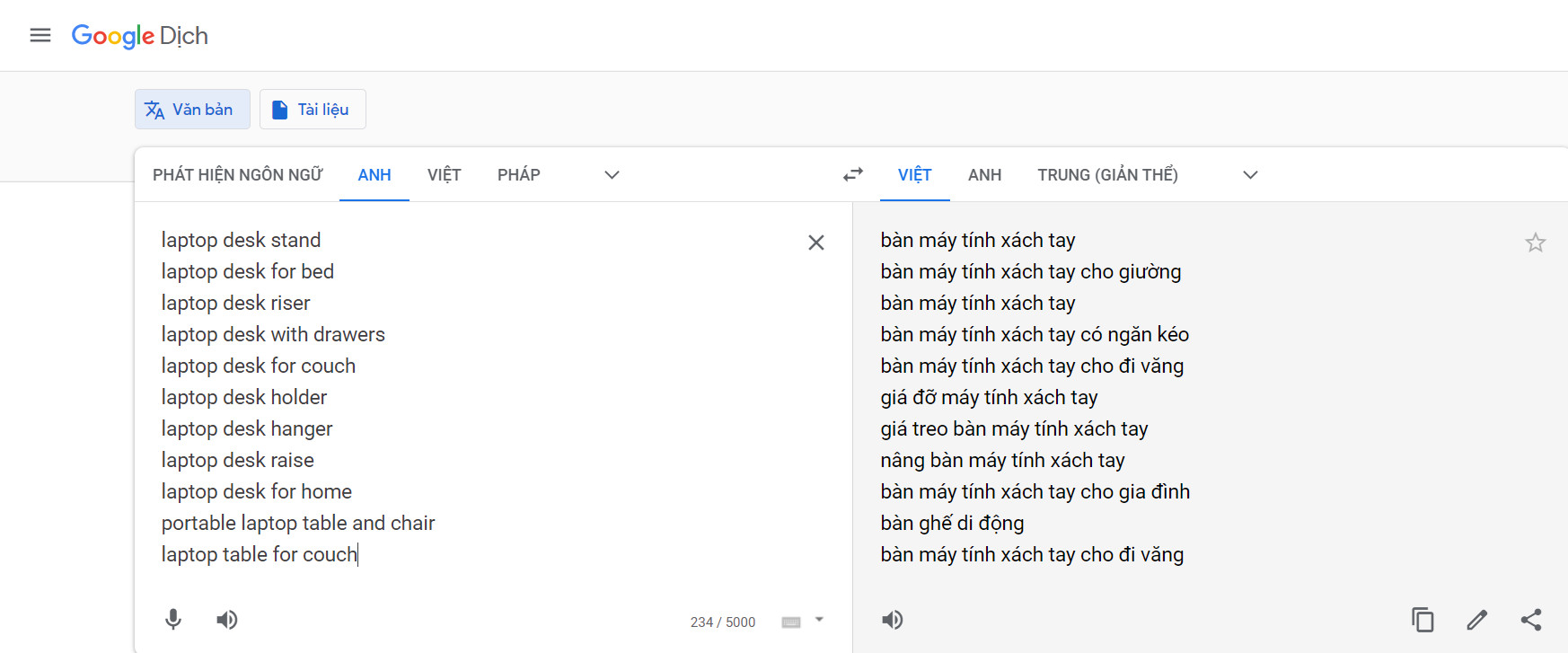Clear the source text with X
1568x653 pixels.
(x=815, y=243)
